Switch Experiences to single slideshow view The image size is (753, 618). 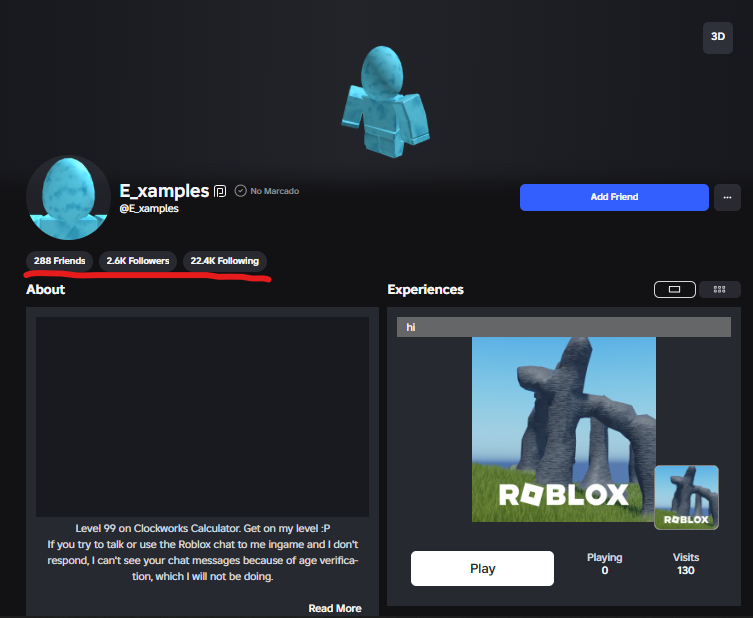(x=675, y=289)
